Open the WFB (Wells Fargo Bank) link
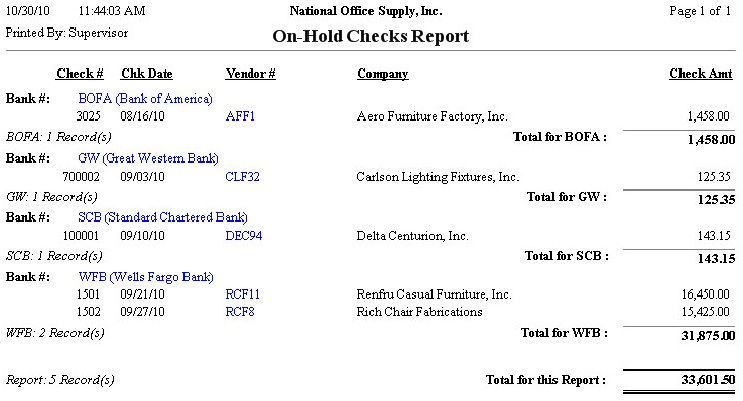This screenshot has height=401, width=743. tap(150, 276)
